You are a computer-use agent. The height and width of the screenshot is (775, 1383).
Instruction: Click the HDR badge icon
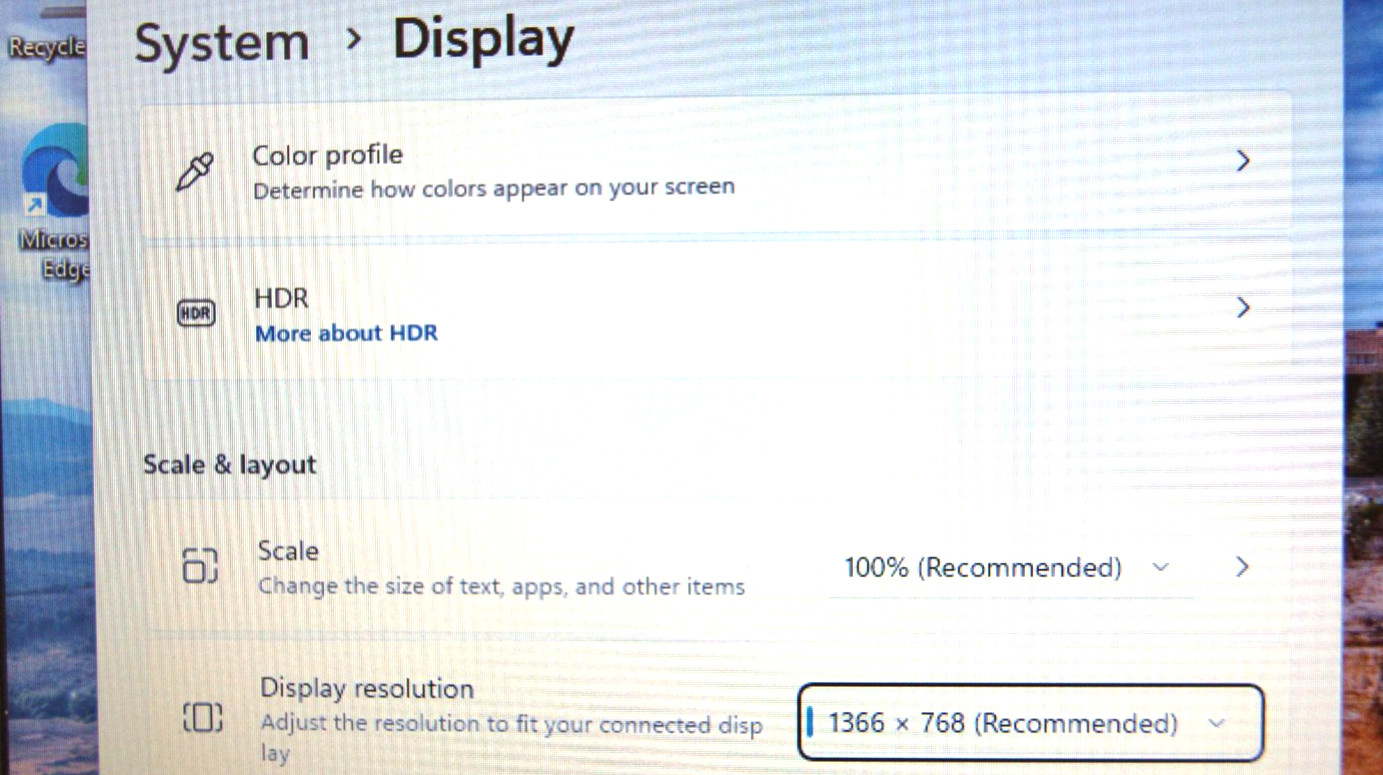[195, 313]
